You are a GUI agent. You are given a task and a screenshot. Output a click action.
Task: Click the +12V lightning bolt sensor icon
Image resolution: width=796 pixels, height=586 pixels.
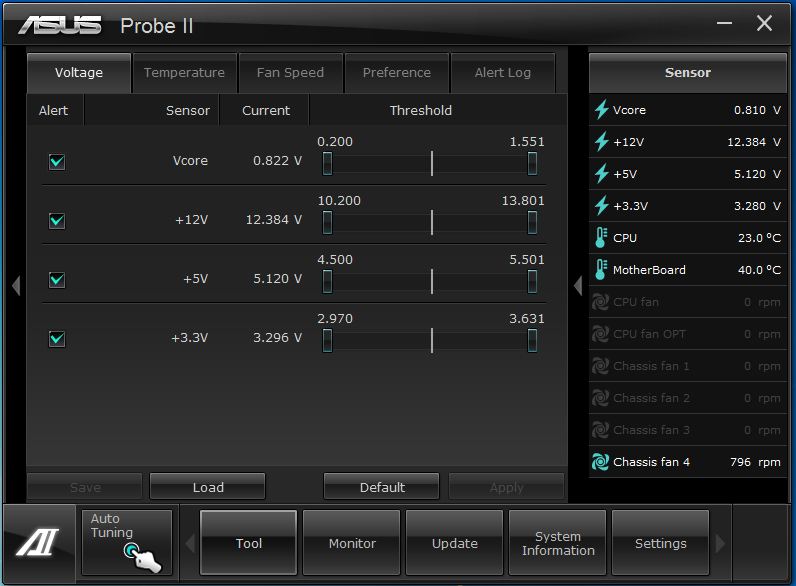point(602,142)
